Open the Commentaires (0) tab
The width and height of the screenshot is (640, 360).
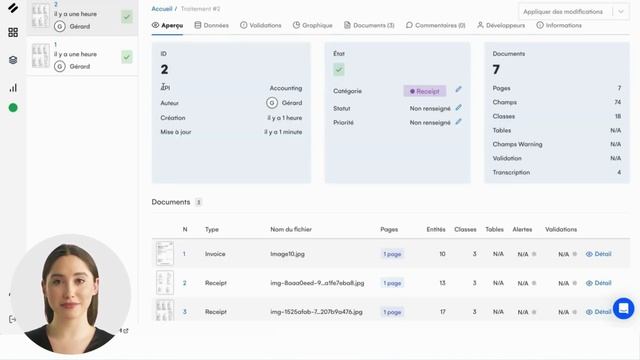coord(436,25)
